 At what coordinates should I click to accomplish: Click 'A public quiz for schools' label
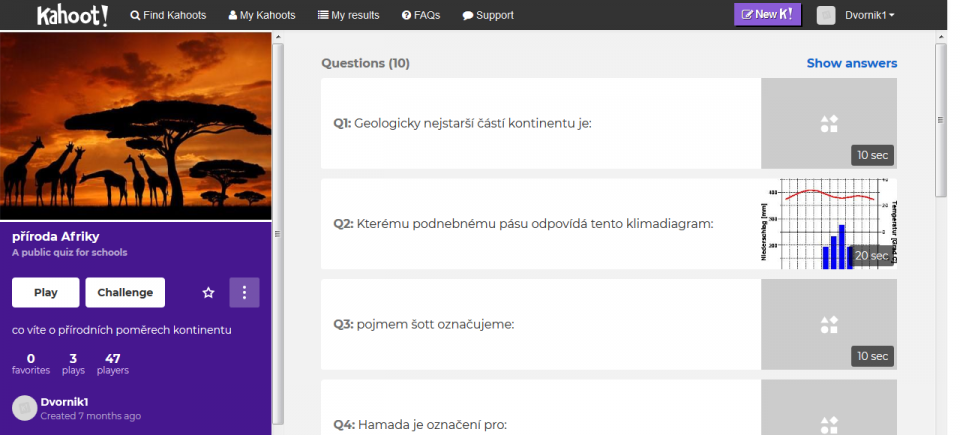(x=70, y=252)
